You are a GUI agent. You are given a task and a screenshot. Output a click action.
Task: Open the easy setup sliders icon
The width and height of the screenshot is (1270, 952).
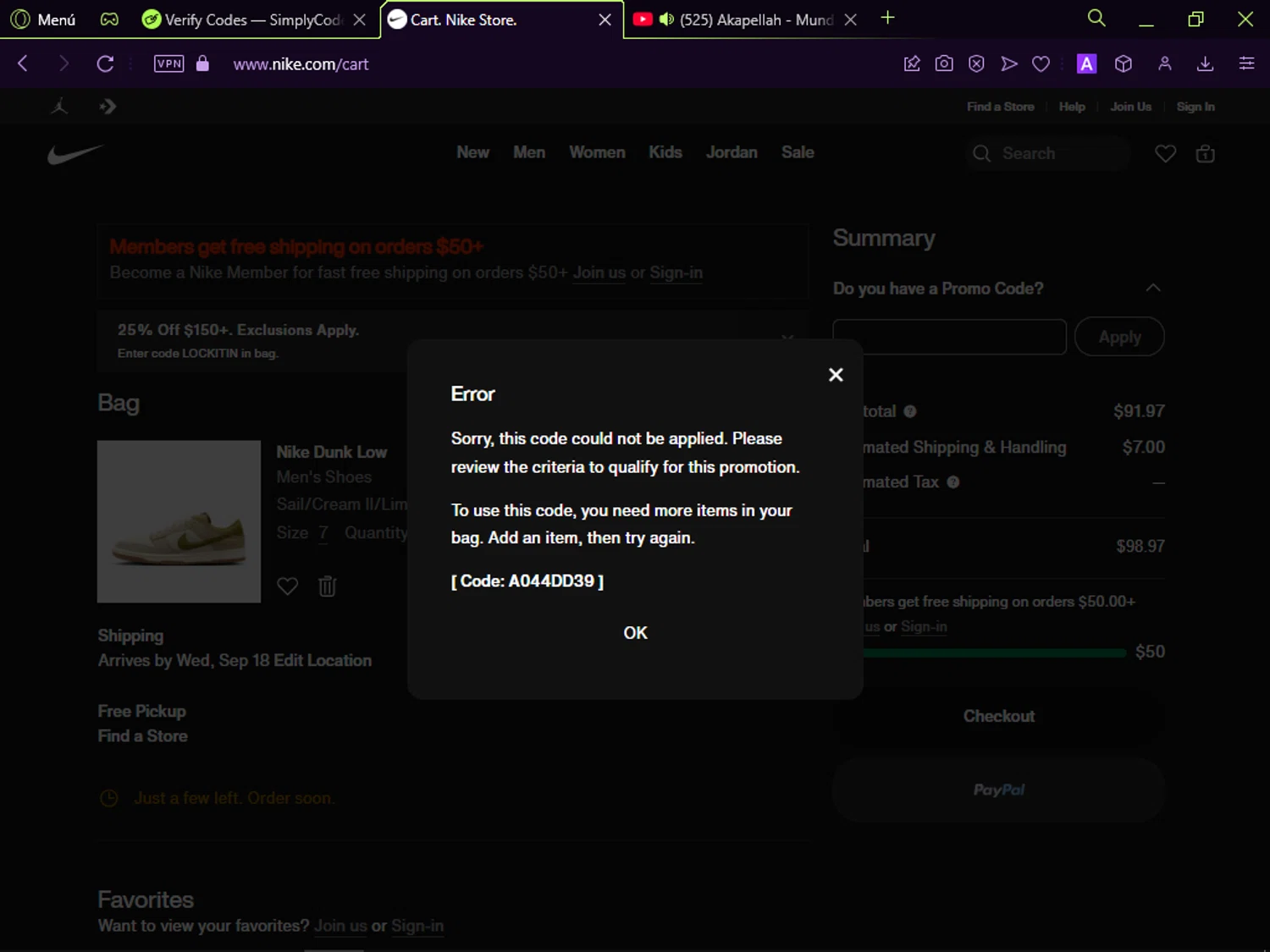tap(1246, 63)
